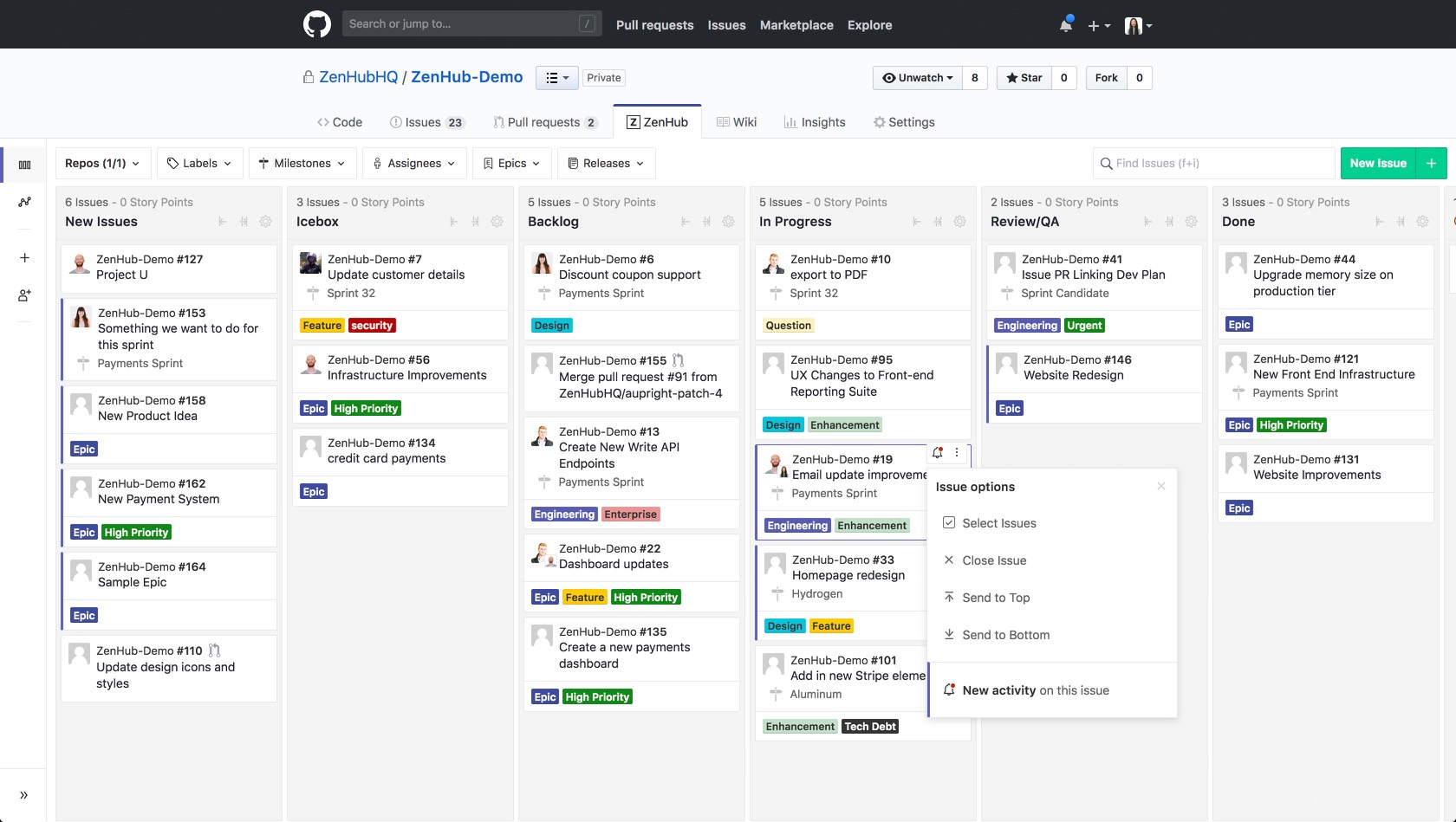Open the ZenHubHQ repository link

pos(358,77)
